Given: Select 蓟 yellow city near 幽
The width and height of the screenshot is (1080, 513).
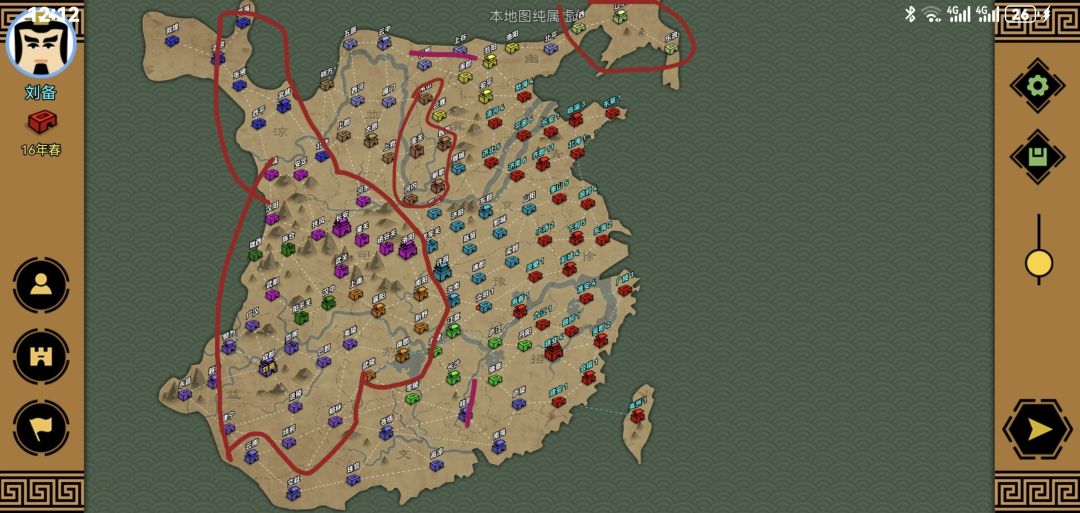Looking at the screenshot, I should (490, 61).
